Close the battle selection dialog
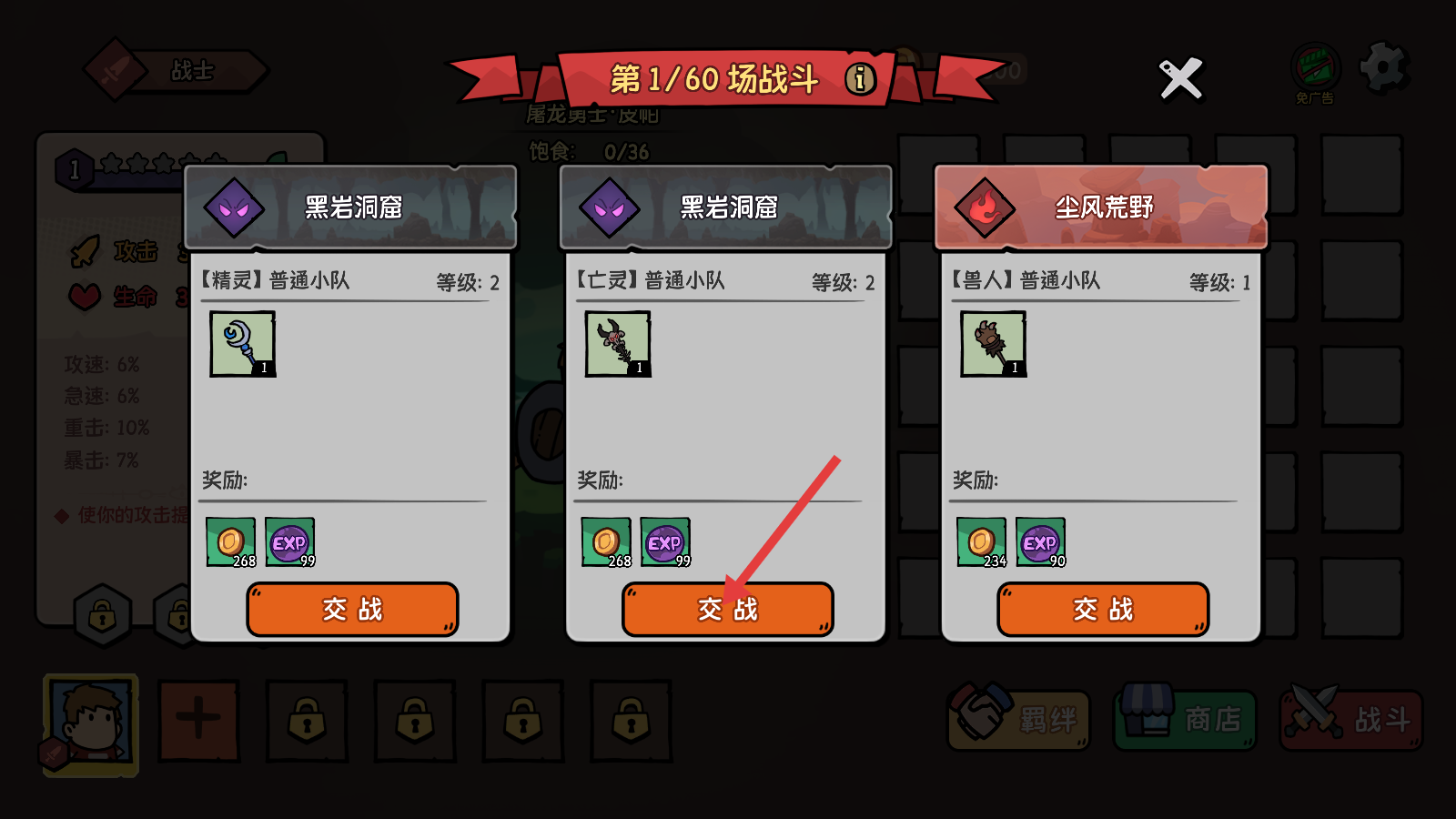Image resolution: width=1456 pixels, height=819 pixels. (x=1180, y=79)
